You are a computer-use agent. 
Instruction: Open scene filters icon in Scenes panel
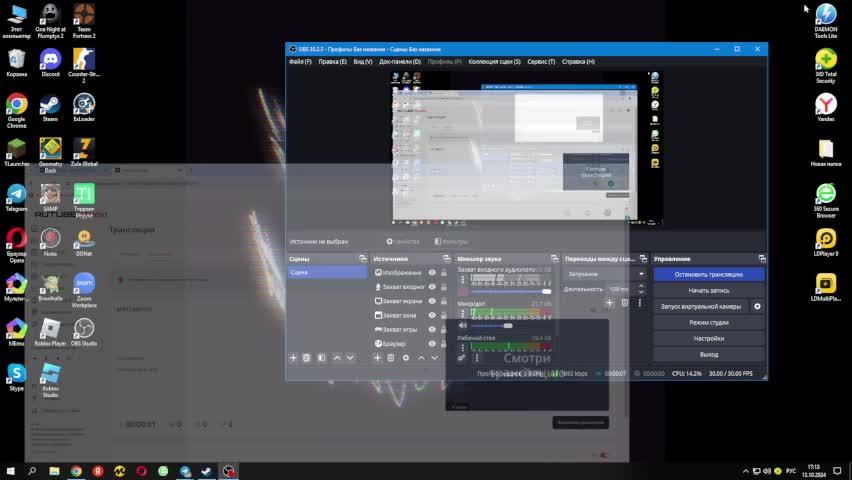[x=322, y=358]
